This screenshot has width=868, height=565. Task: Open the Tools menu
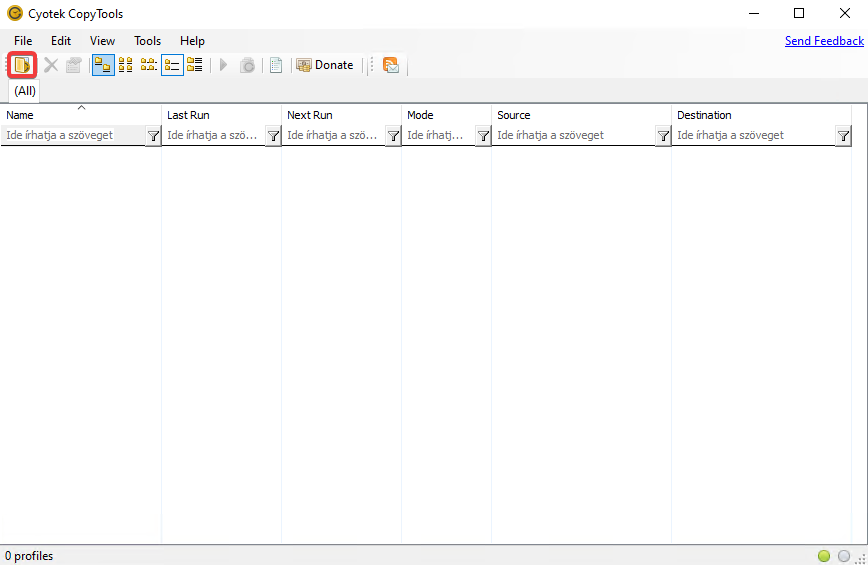[147, 41]
